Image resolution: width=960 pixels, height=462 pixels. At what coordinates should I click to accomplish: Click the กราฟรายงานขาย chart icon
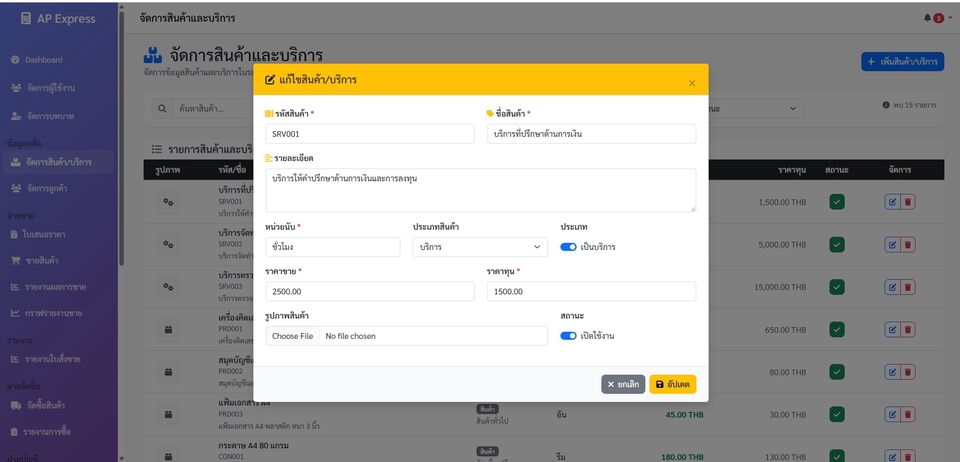point(15,313)
